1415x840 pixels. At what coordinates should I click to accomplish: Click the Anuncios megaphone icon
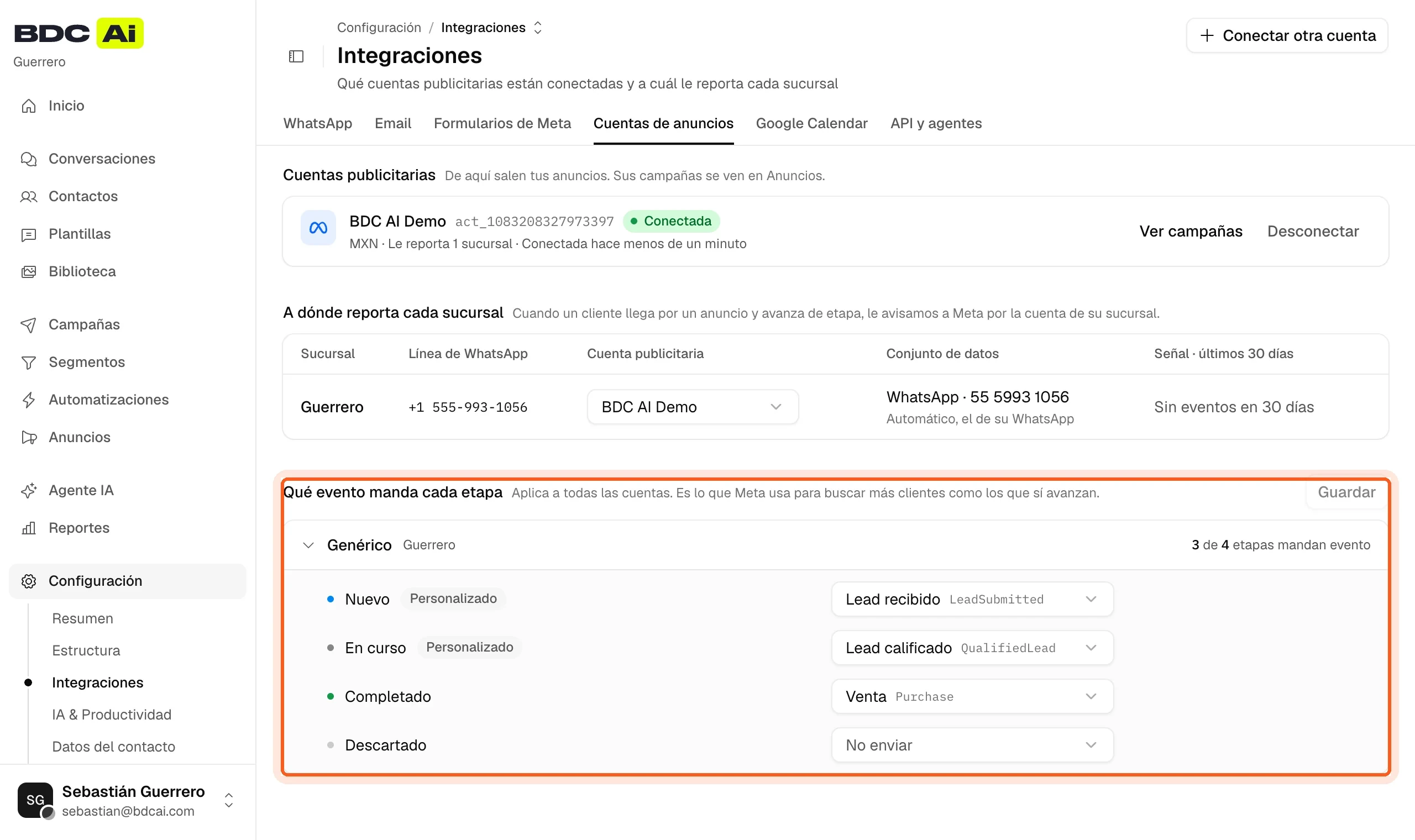[x=28, y=438]
